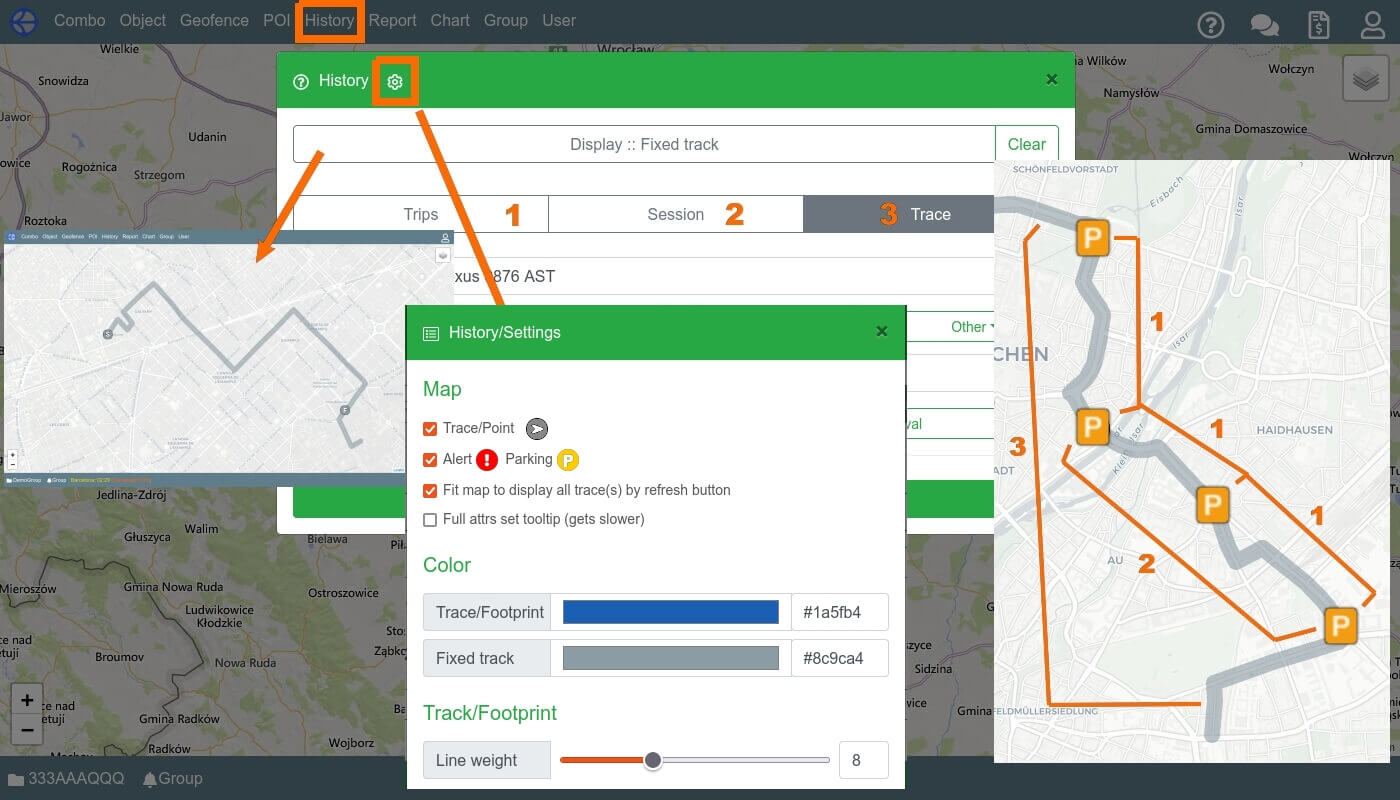The image size is (1400, 800).
Task: Open the chat messages icon
Action: point(1265,24)
